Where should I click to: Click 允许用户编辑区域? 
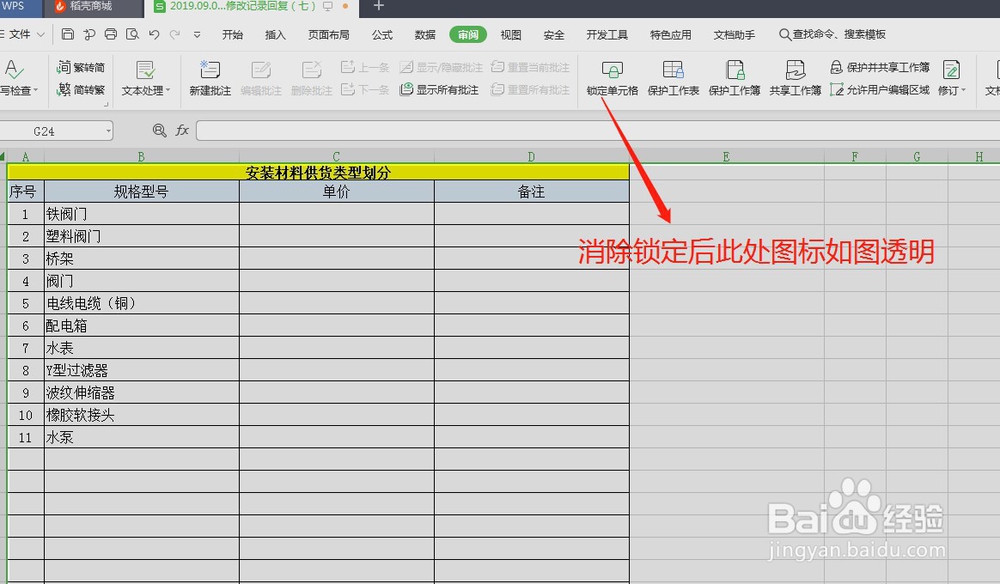click(879, 90)
